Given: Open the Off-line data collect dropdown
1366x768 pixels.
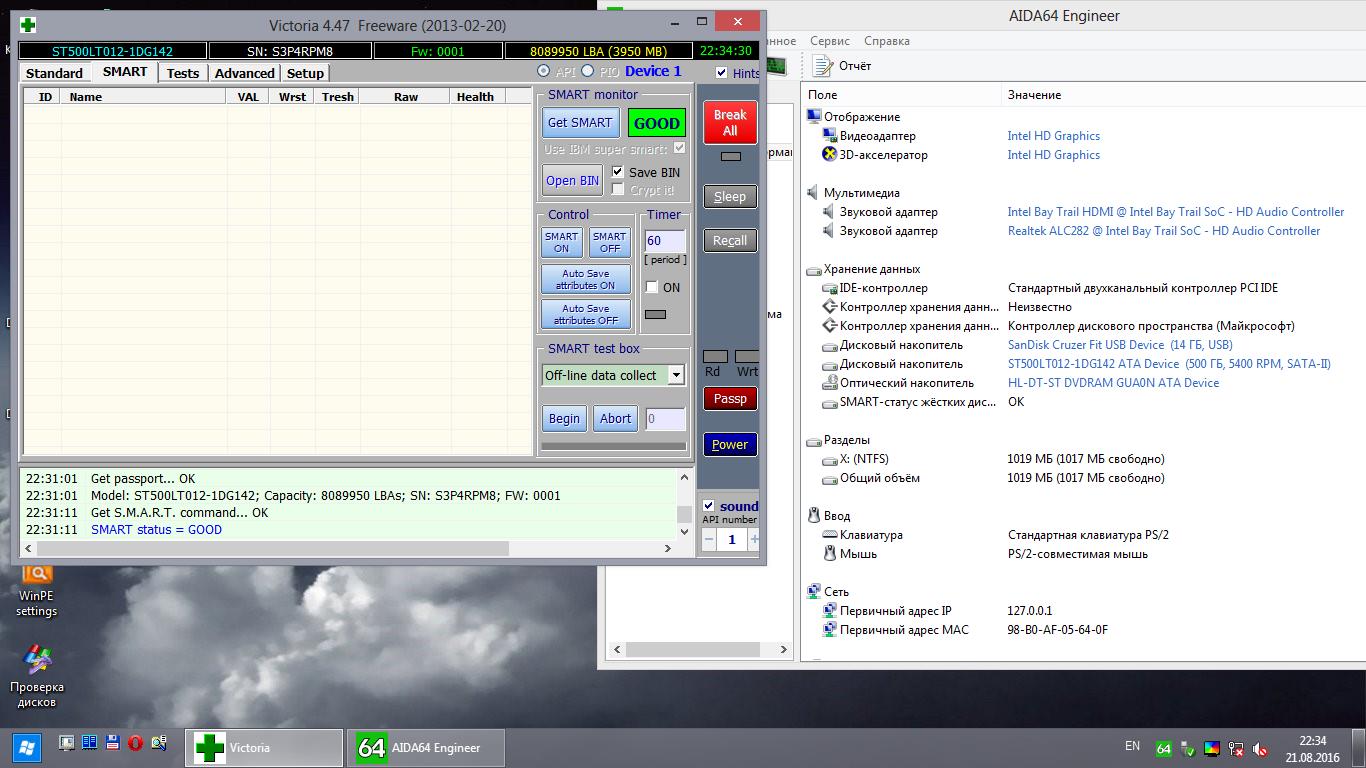Looking at the screenshot, I should tap(676, 375).
